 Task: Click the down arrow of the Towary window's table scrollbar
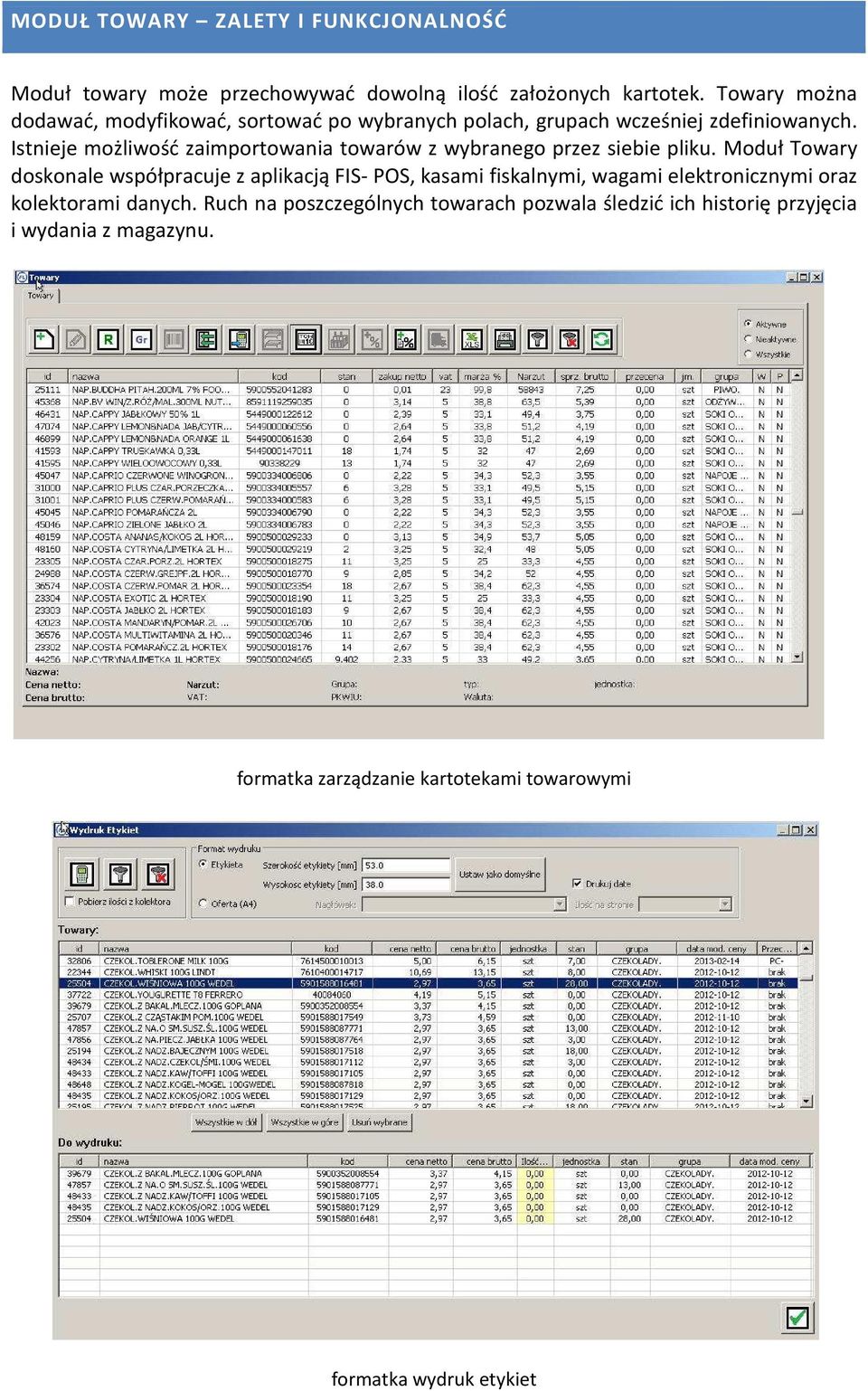click(797, 658)
